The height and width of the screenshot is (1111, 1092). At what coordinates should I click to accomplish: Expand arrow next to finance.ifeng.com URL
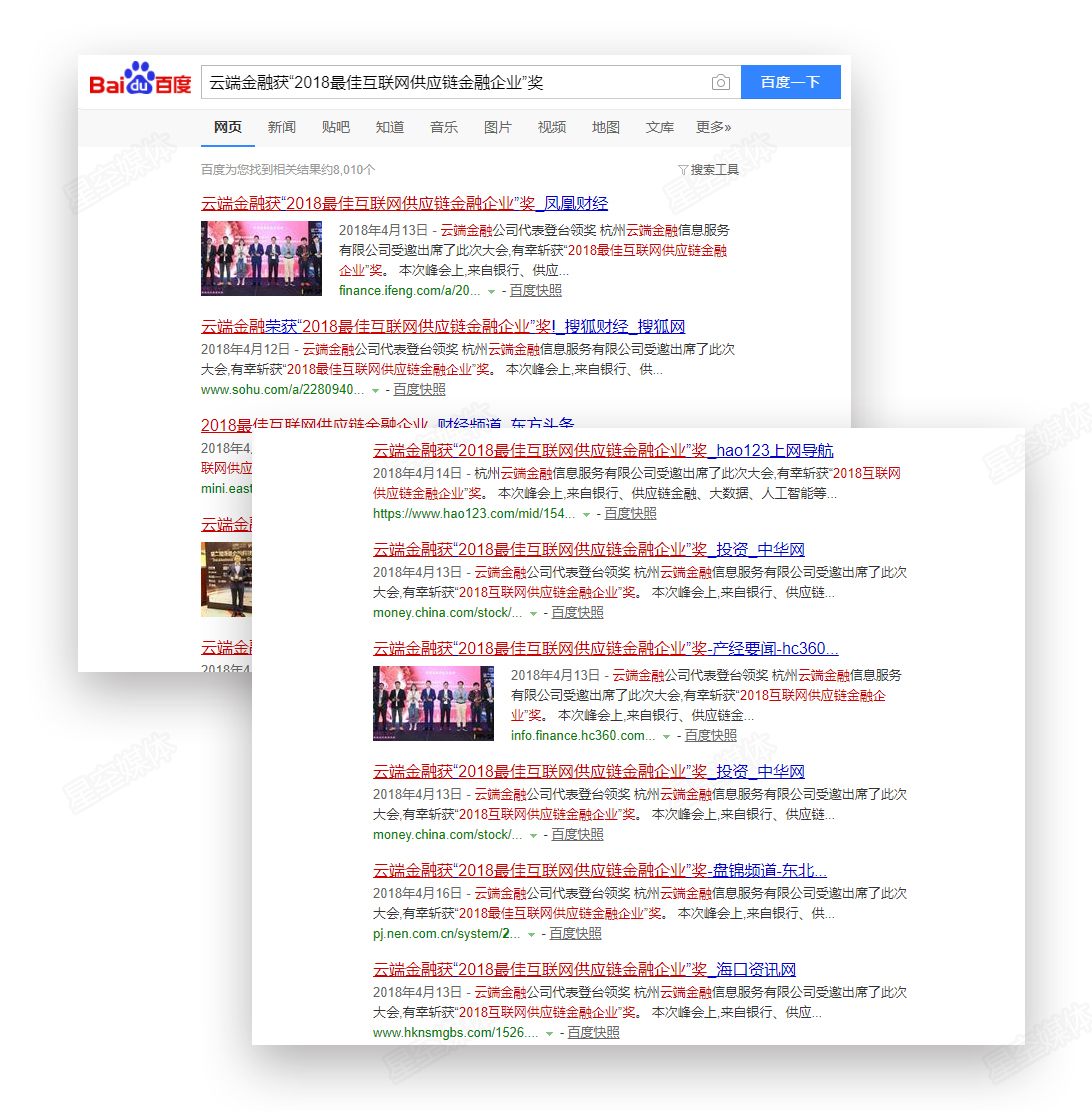click(491, 291)
